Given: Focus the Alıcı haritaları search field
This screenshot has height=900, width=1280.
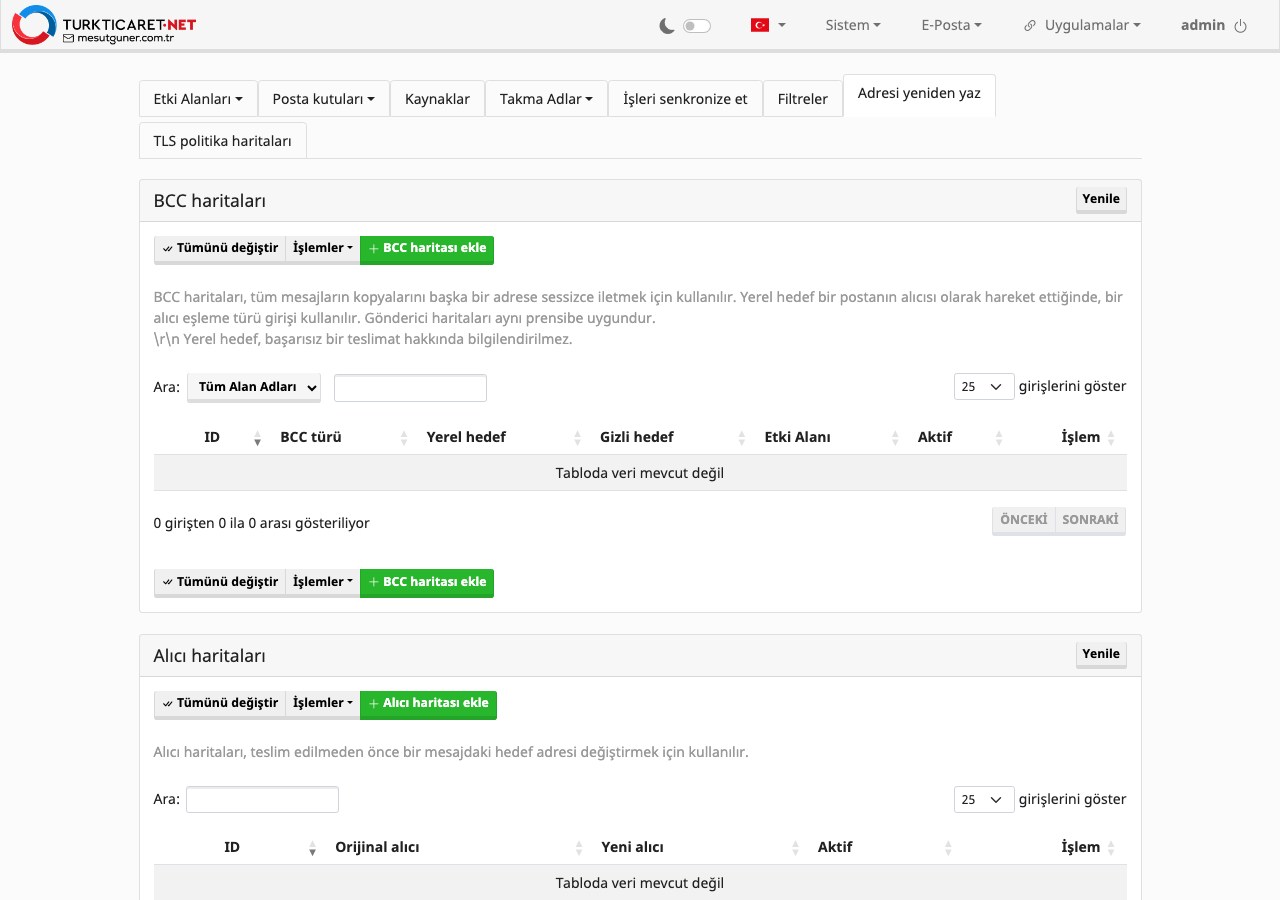Looking at the screenshot, I should [x=262, y=799].
